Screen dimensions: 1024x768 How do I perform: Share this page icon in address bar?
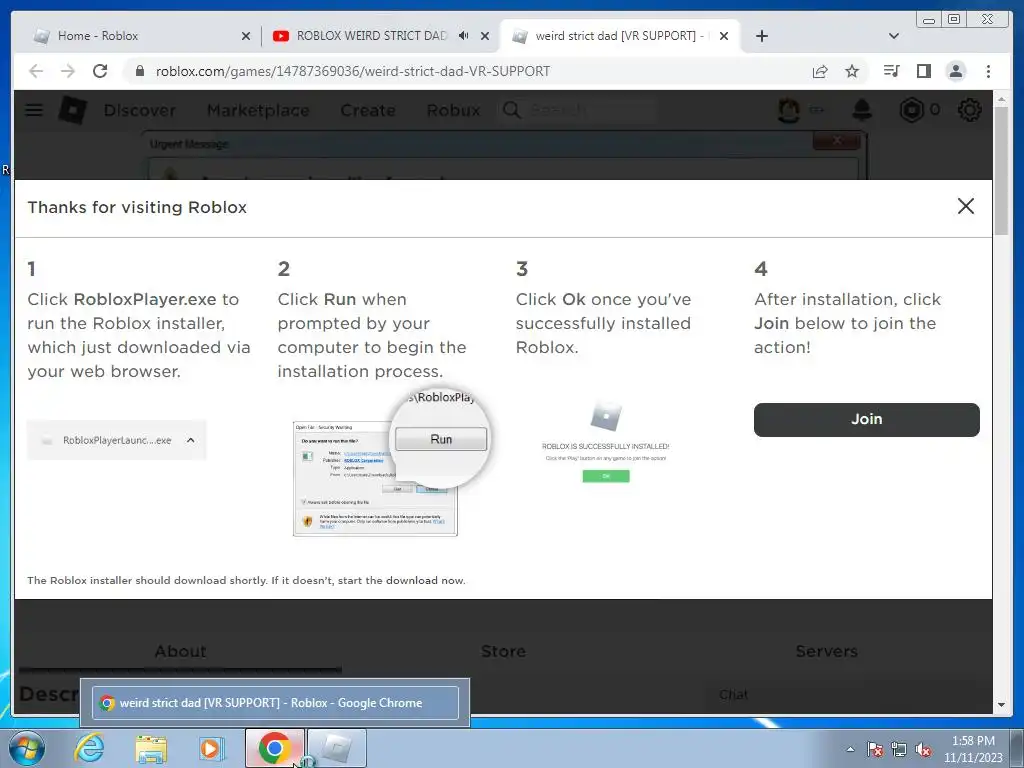click(x=820, y=71)
